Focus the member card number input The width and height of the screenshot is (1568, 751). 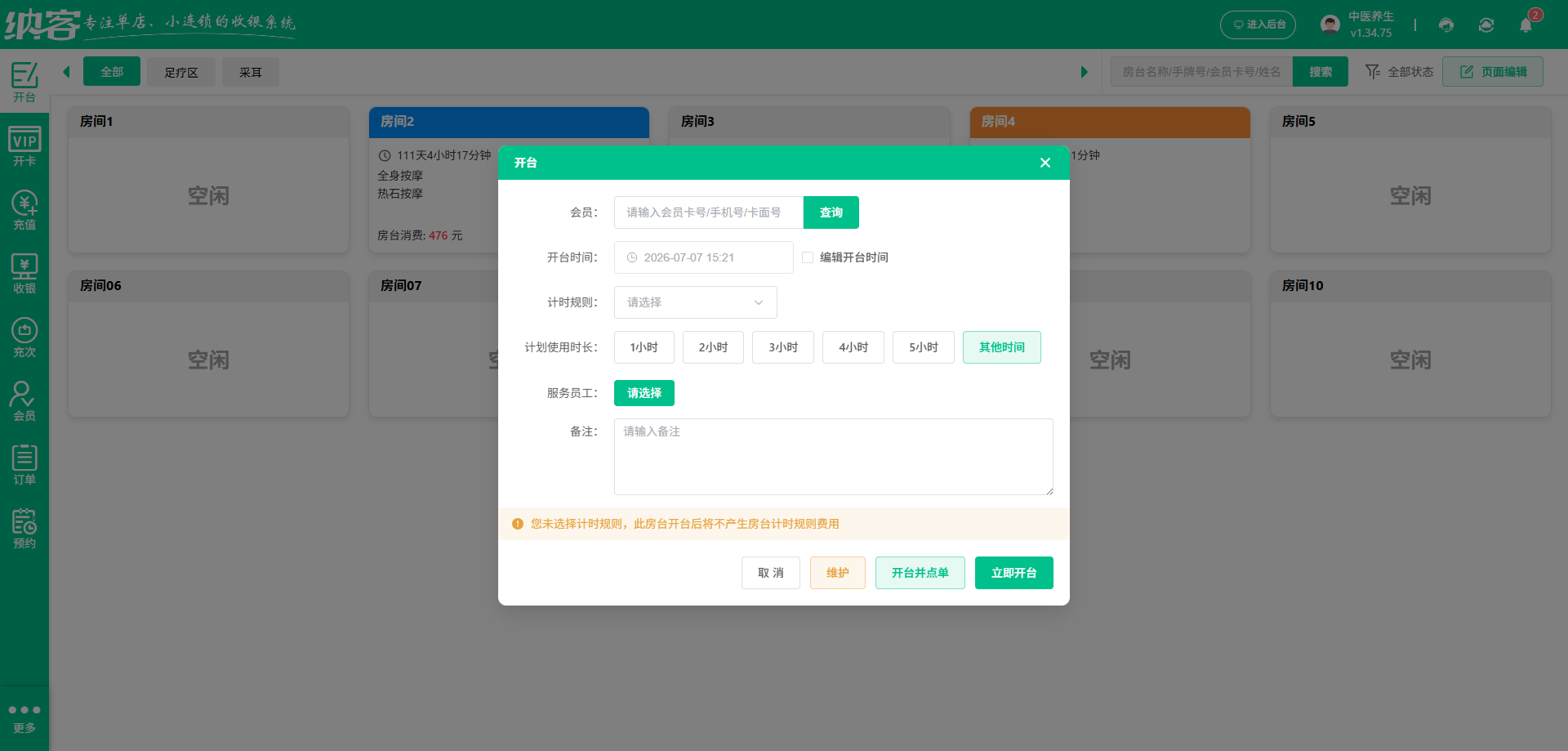[709, 212]
